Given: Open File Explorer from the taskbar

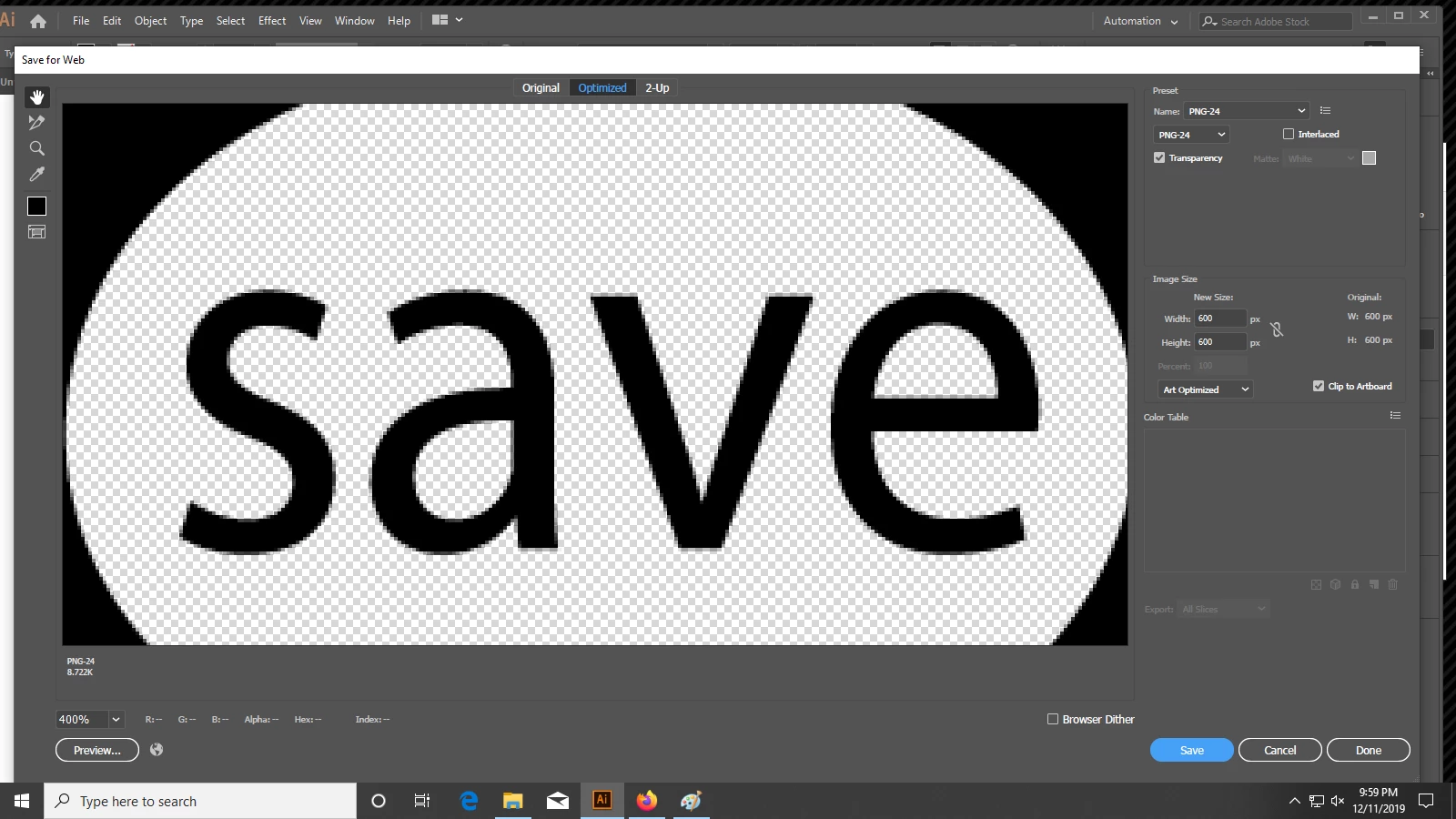Looking at the screenshot, I should [513, 801].
